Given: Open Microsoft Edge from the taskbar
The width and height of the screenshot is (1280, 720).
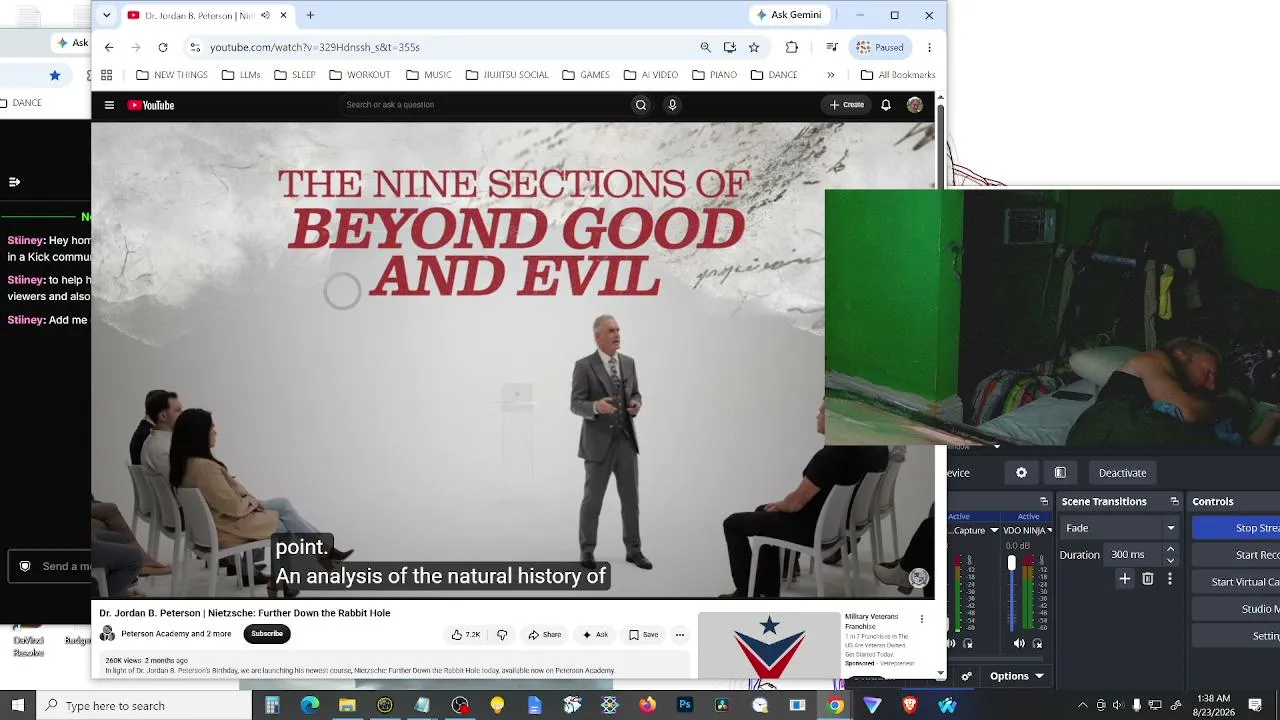Looking at the screenshot, I should (310, 706).
